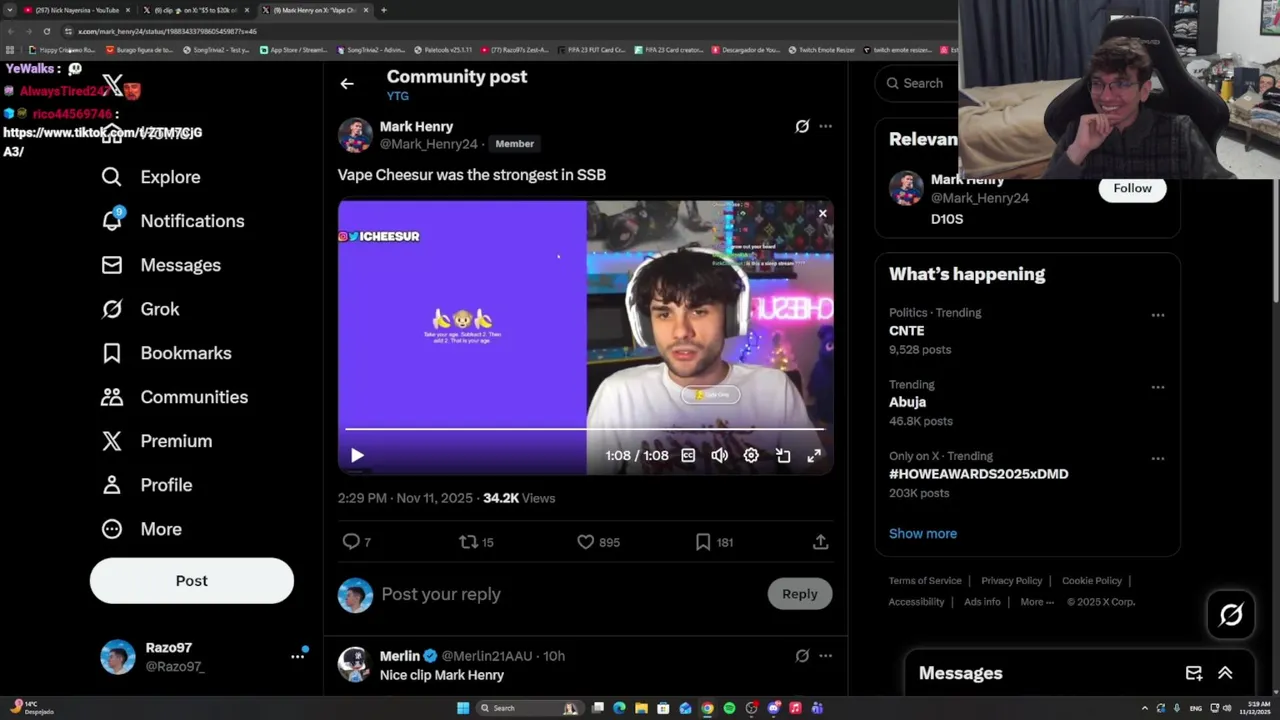Click the video progress bar

(585, 429)
